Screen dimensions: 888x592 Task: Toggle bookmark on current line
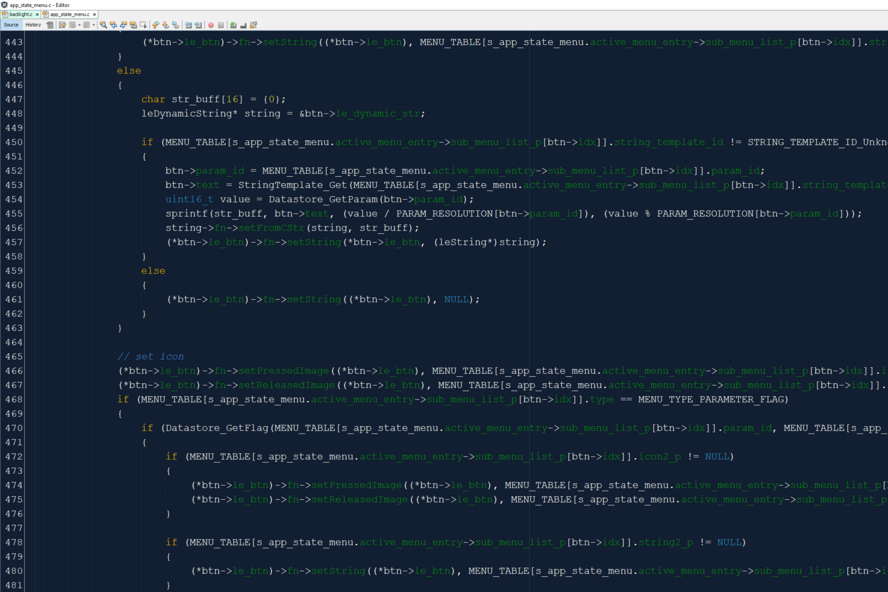tap(176, 25)
